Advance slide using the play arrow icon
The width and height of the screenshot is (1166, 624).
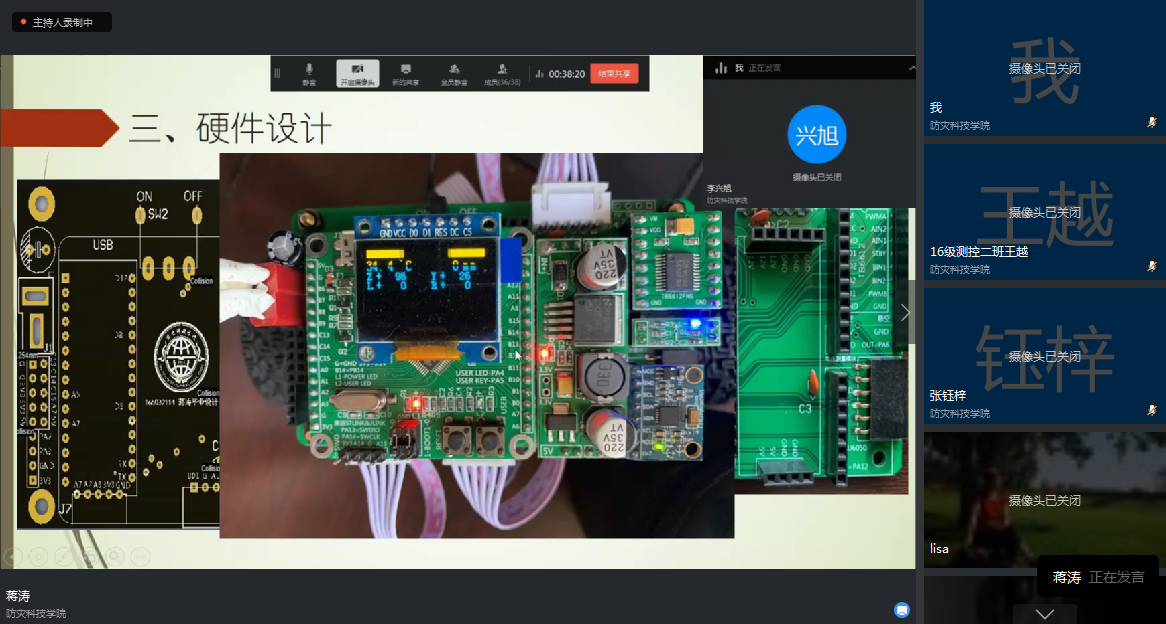(x=38, y=556)
